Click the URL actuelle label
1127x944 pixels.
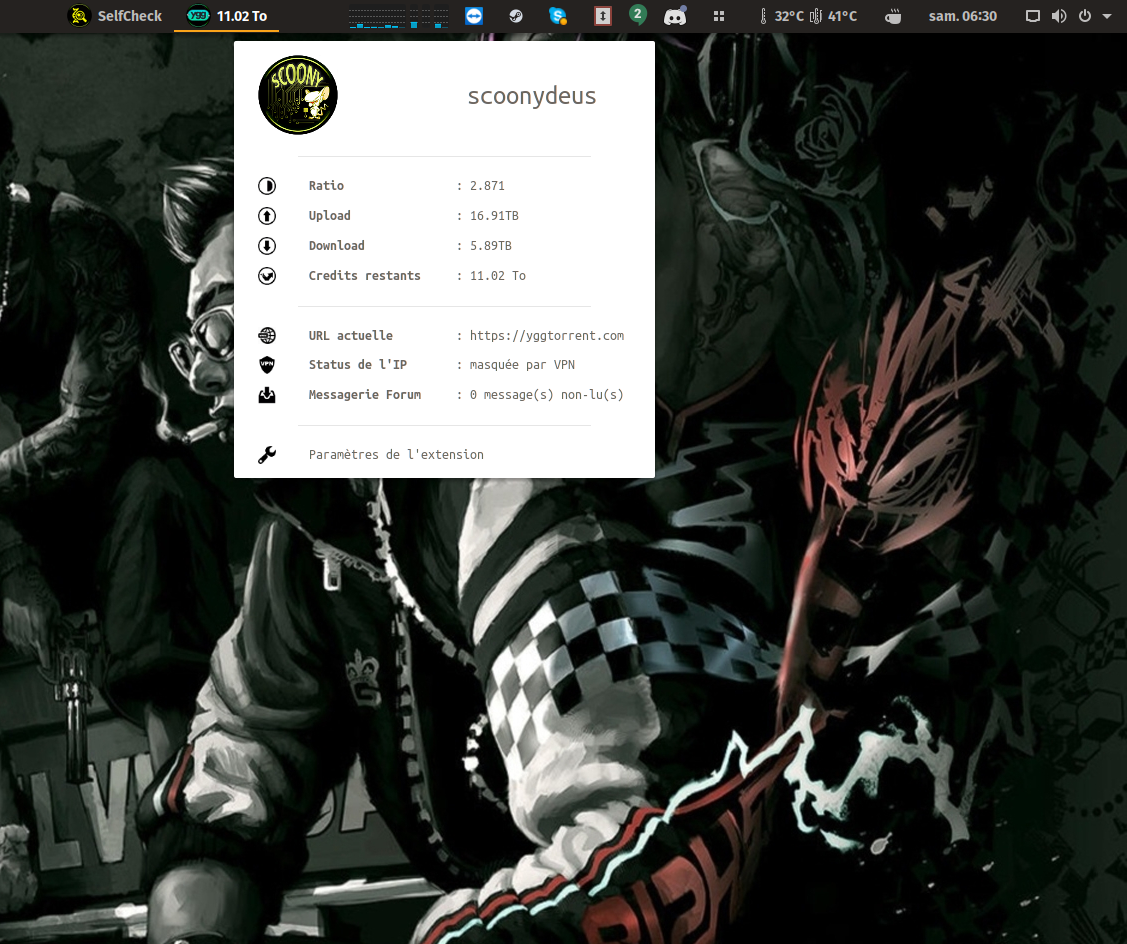(x=351, y=335)
